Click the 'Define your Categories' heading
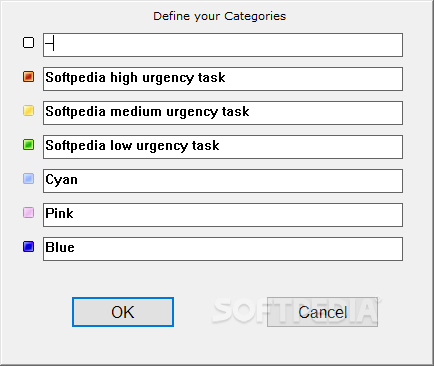Viewport: 434px width, 366px height. (x=219, y=16)
